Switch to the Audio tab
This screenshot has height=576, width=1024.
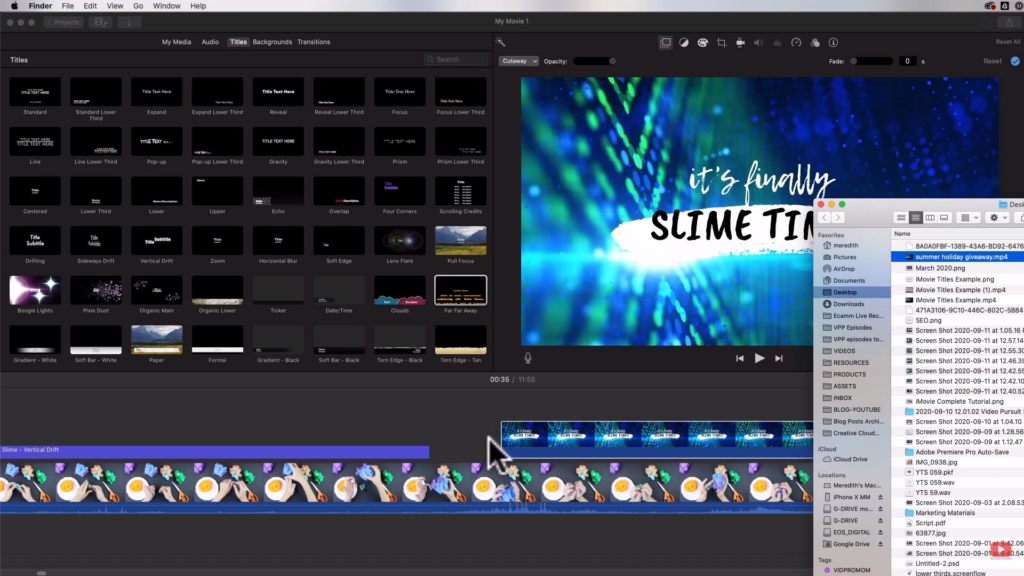(x=210, y=42)
